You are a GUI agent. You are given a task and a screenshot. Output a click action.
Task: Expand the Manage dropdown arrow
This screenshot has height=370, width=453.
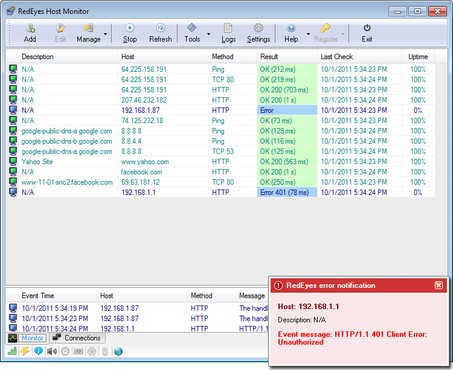105,34
